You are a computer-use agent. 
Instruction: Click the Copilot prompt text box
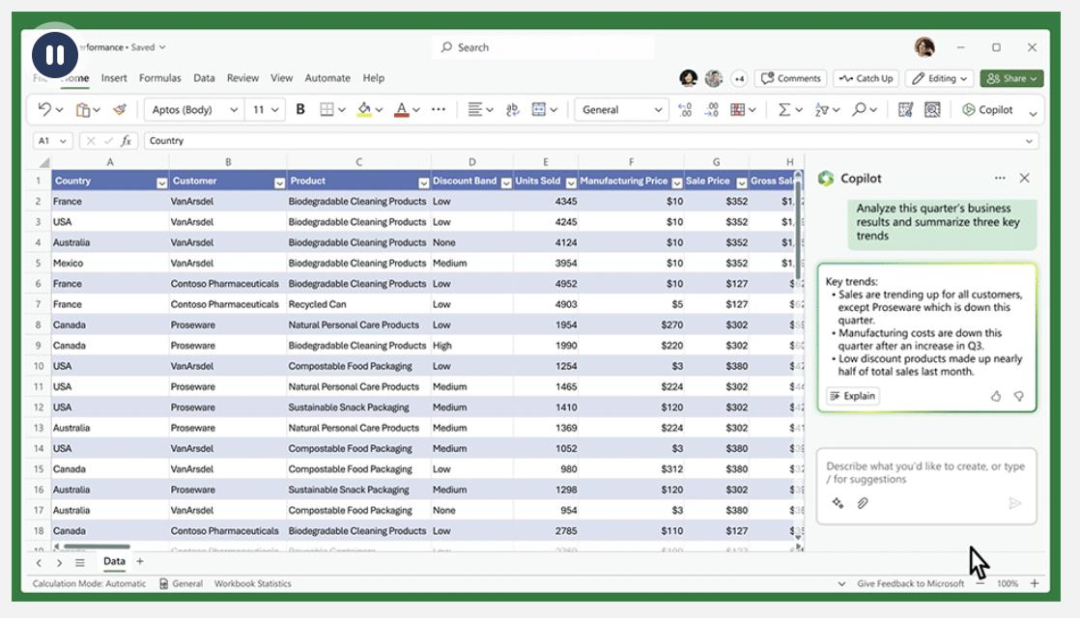tap(925, 473)
